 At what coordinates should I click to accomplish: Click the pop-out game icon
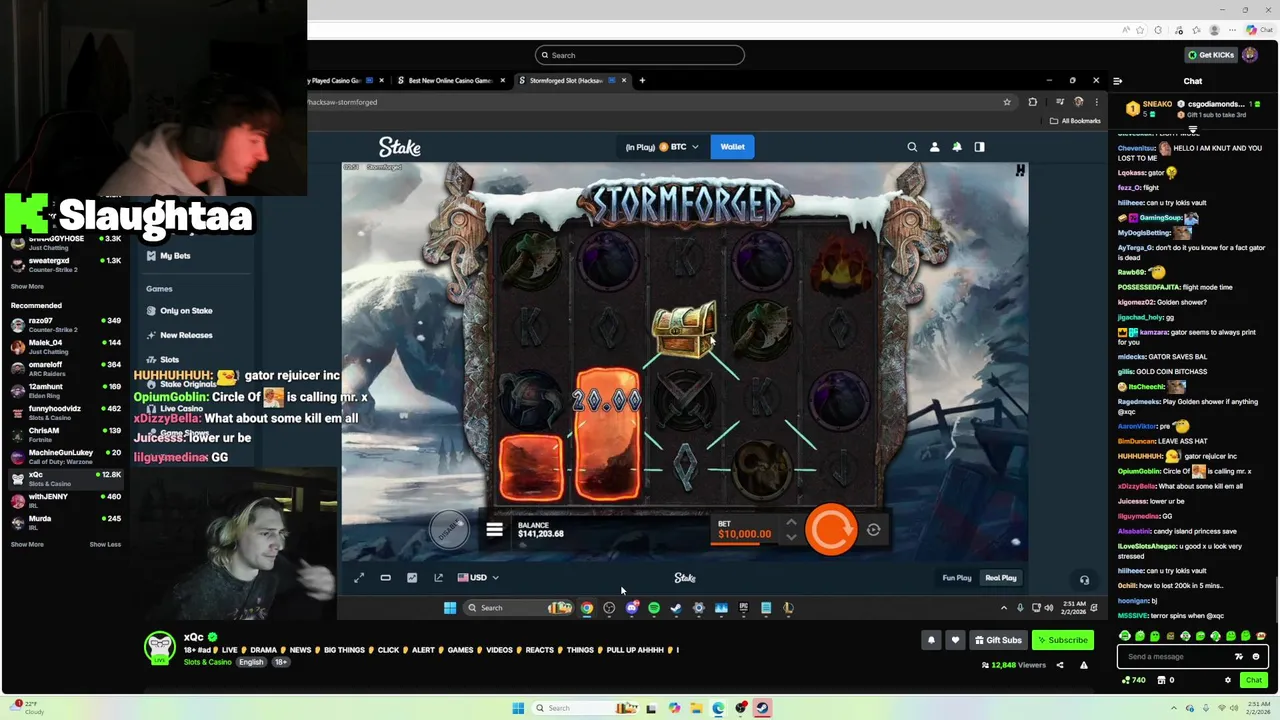click(x=438, y=577)
